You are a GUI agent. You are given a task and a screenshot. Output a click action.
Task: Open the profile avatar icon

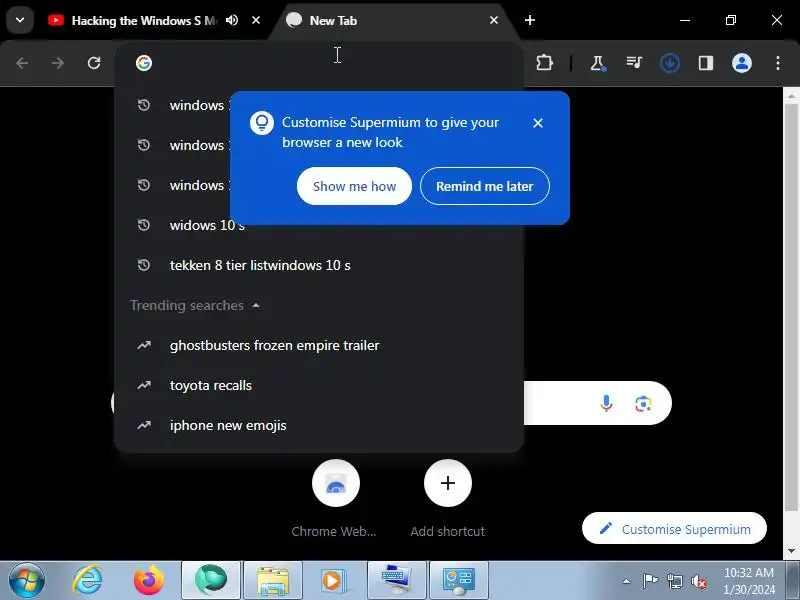742,63
